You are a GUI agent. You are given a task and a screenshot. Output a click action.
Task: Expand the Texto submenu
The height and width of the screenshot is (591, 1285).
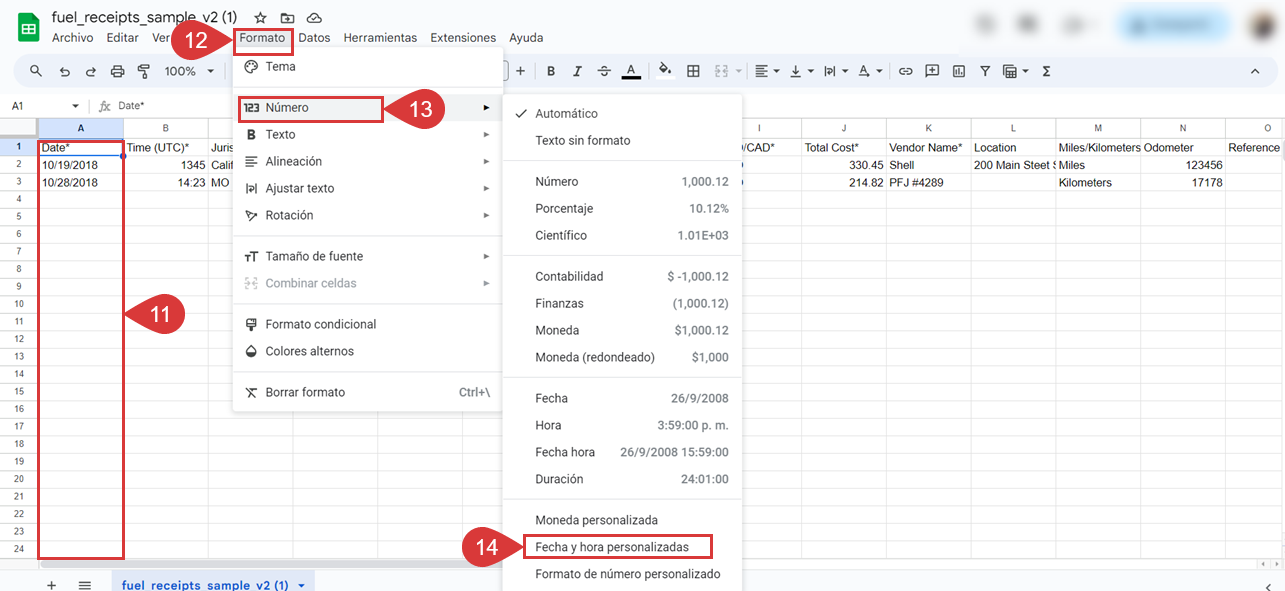tap(367, 134)
